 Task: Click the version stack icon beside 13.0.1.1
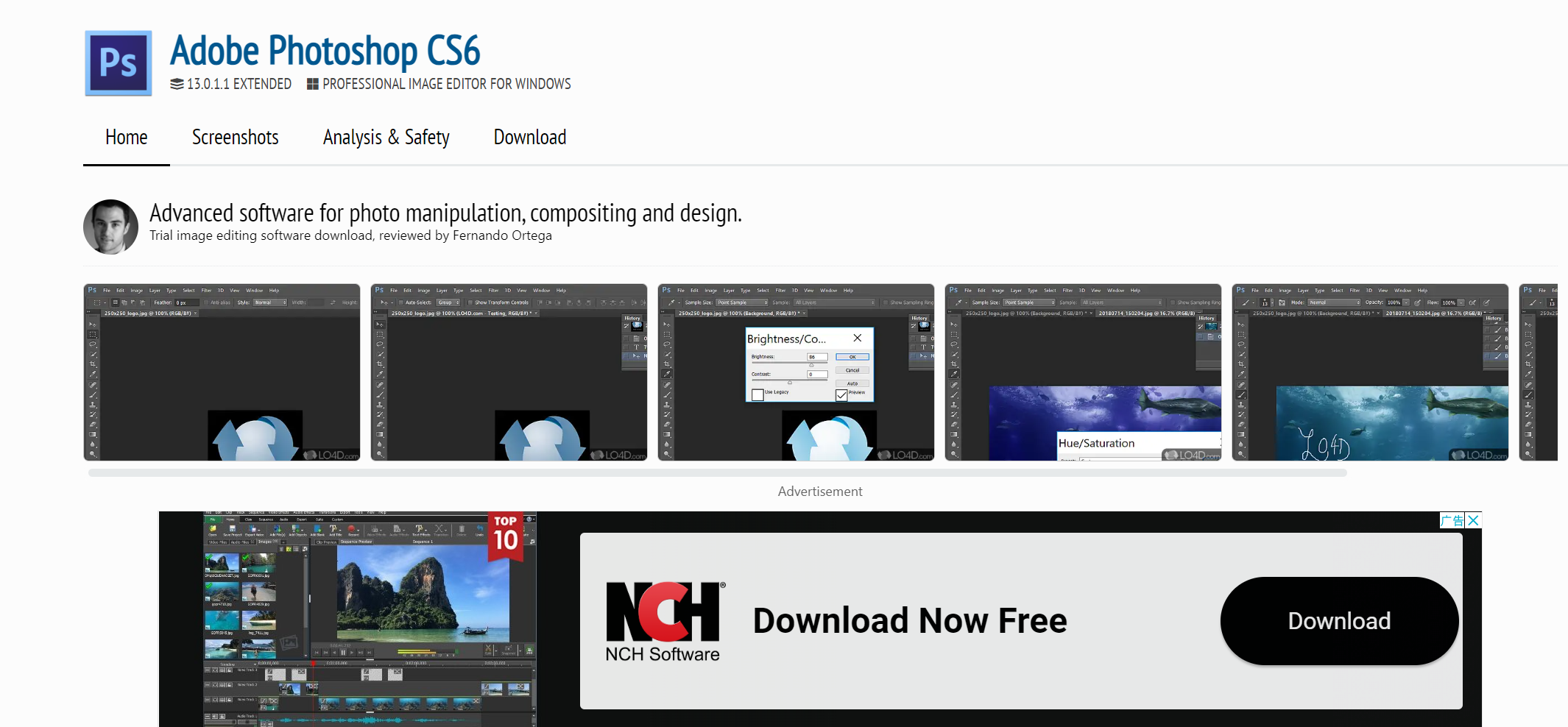(177, 84)
